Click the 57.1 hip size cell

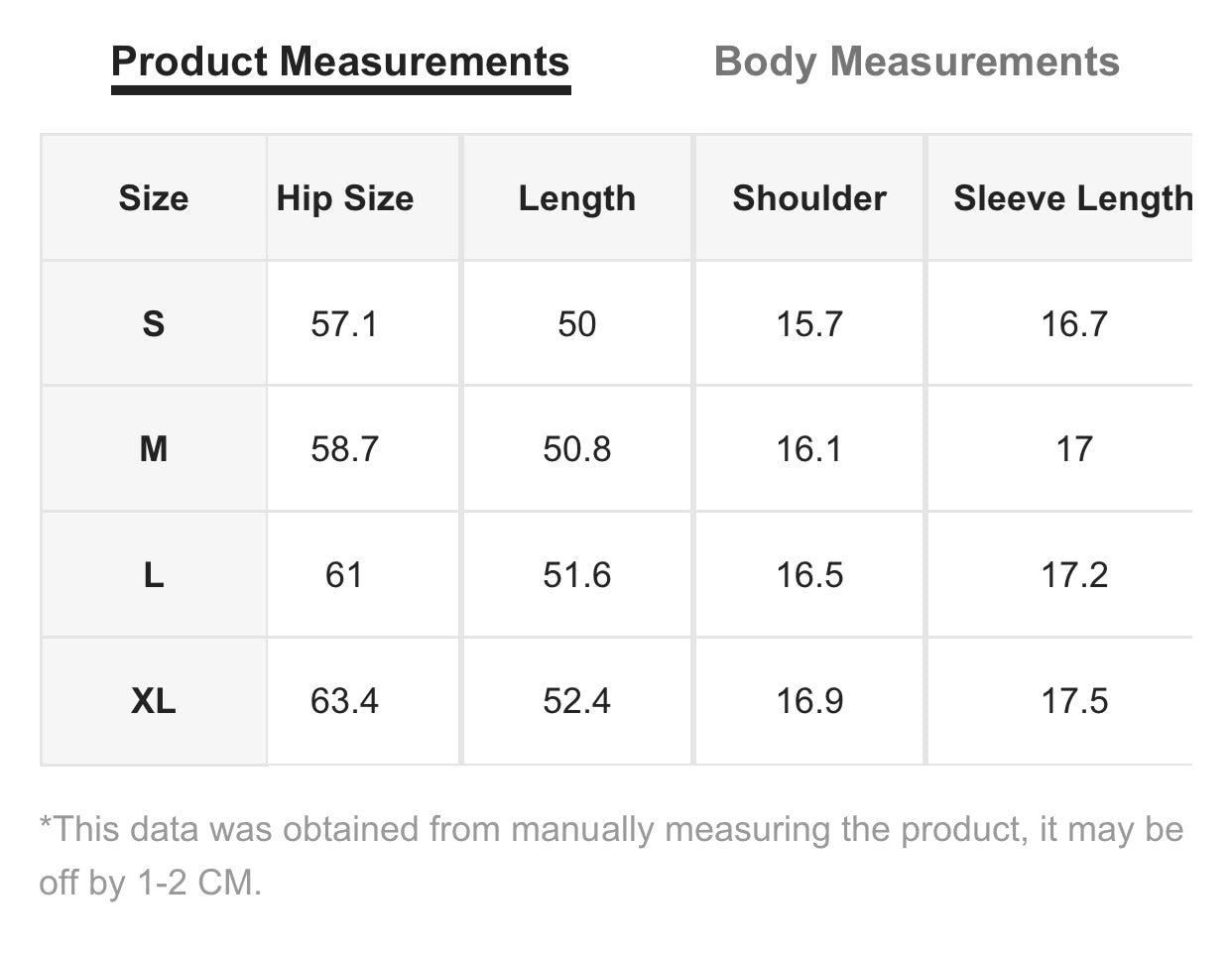click(x=344, y=324)
